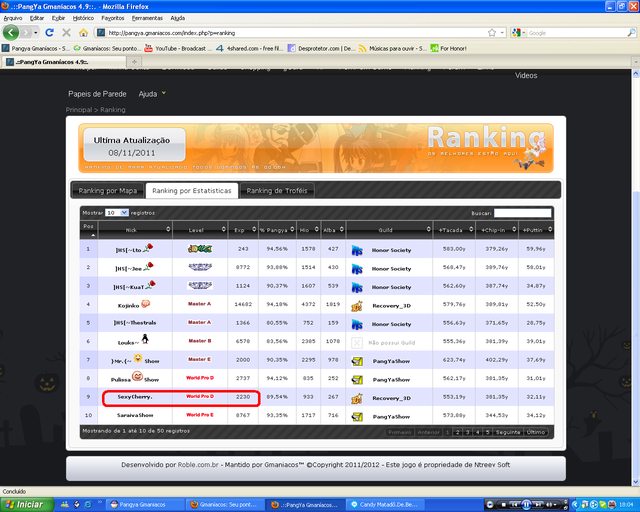Screen dimensions: 640x512
Task: Open the Papeis de Parede link
Action: click(x=97, y=94)
